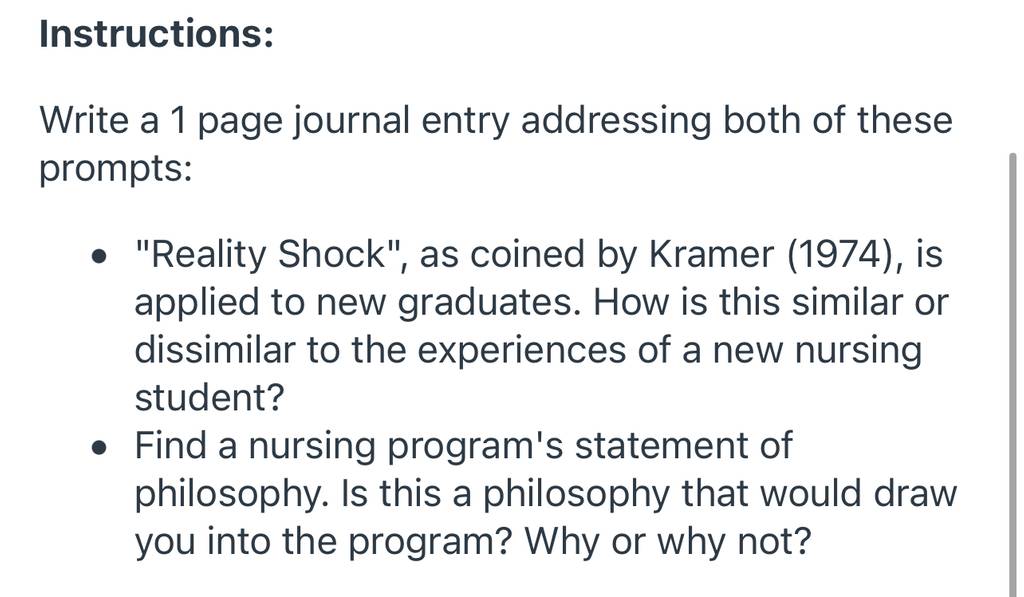Screen dimensions: 1024x597
Task: Place cursor on the word 'journal'
Action: pos(351,121)
